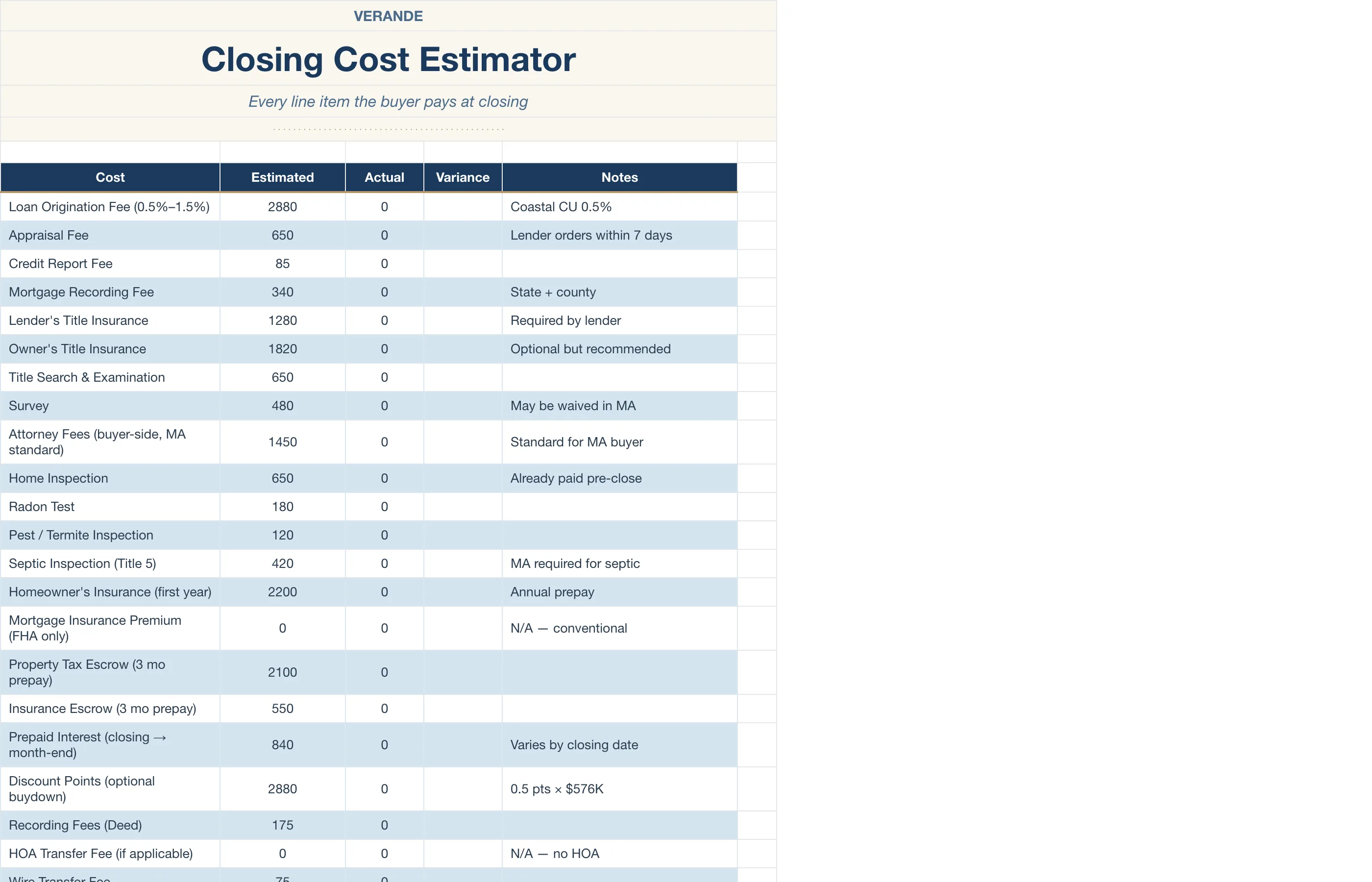
Task: Select the Radon Test cell
Action: (x=110, y=507)
